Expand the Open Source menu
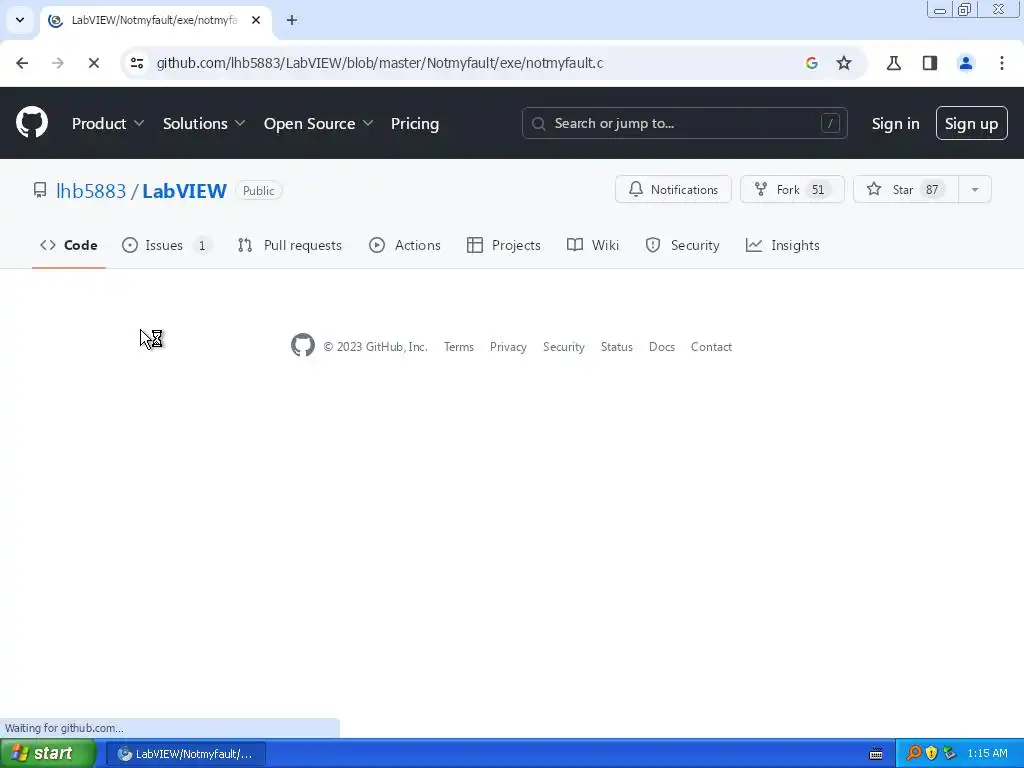 pyautogui.click(x=318, y=123)
